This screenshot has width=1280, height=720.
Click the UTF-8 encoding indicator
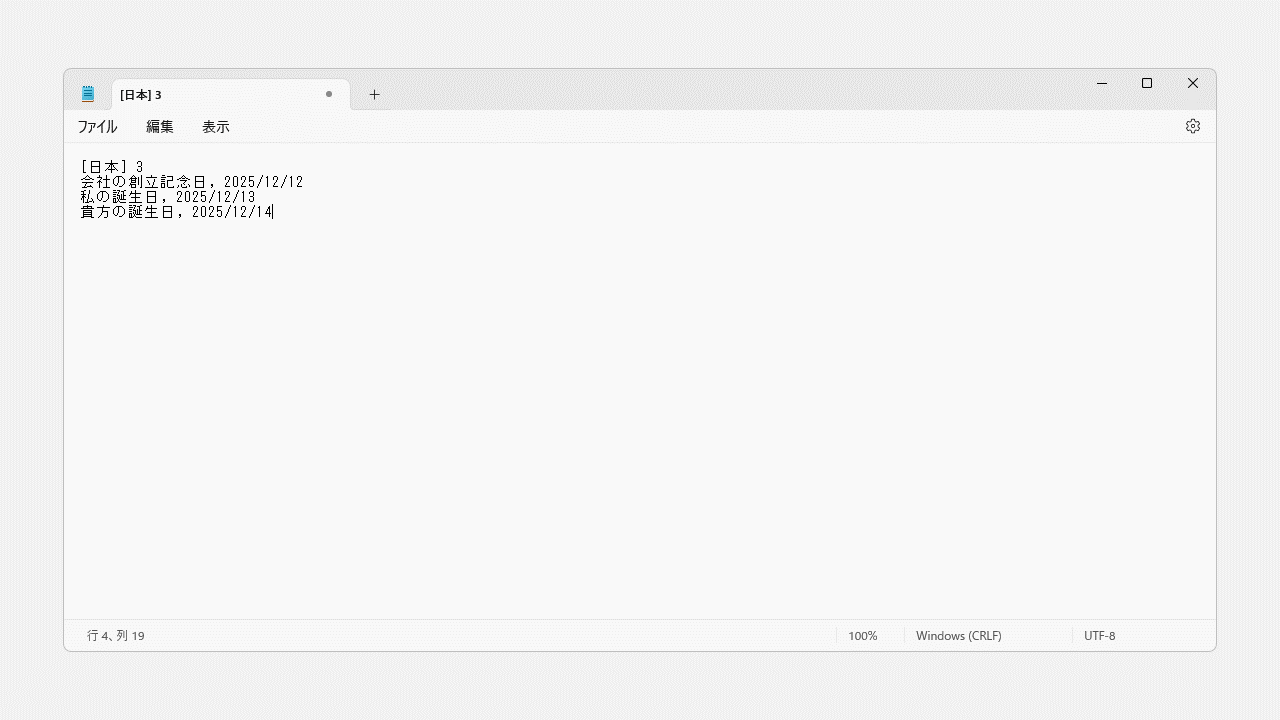coord(1099,636)
